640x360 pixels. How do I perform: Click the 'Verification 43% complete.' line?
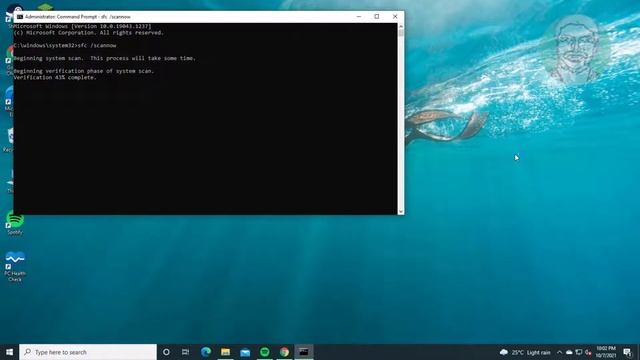click(x=55, y=78)
